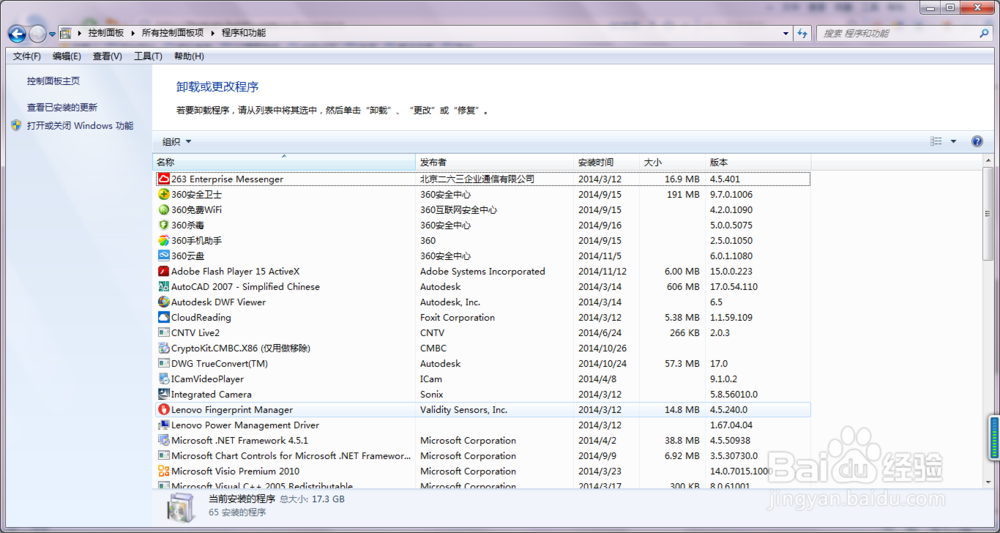Select the Adobe Systems Incorporated publisher cell

point(483,271)
